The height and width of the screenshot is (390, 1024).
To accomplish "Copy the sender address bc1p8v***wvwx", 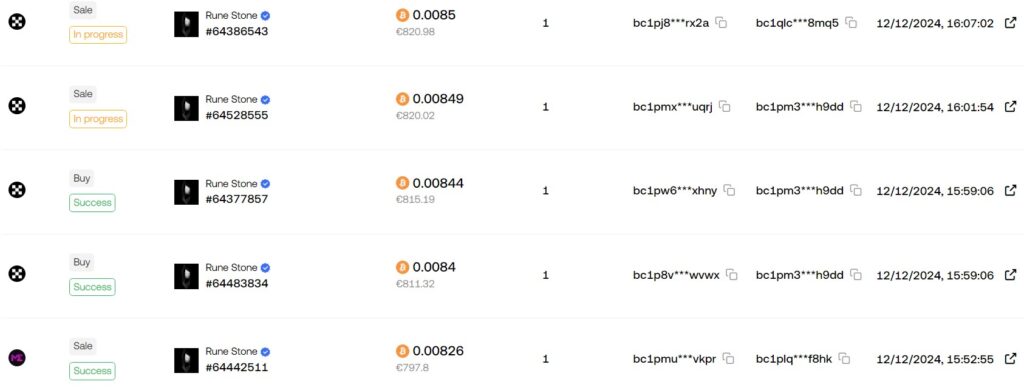I will pyautogui.click(x=732, y=275).
